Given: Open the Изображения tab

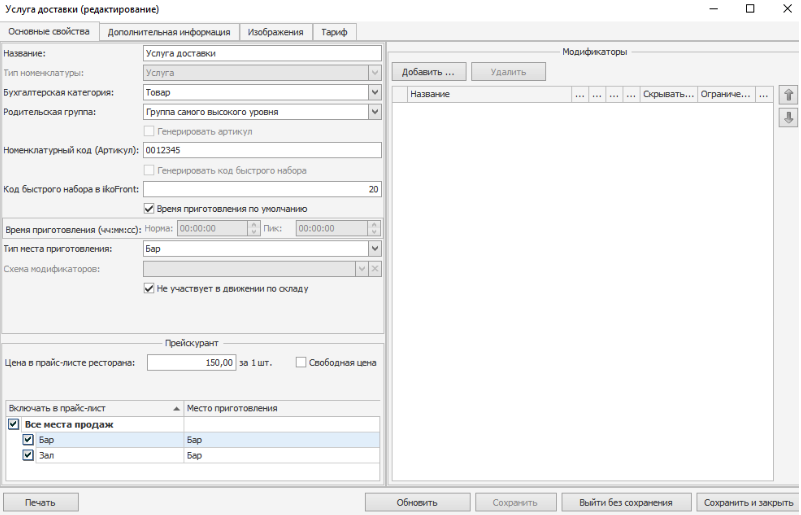Looking at the screenshot, I should tap(276, 32).
